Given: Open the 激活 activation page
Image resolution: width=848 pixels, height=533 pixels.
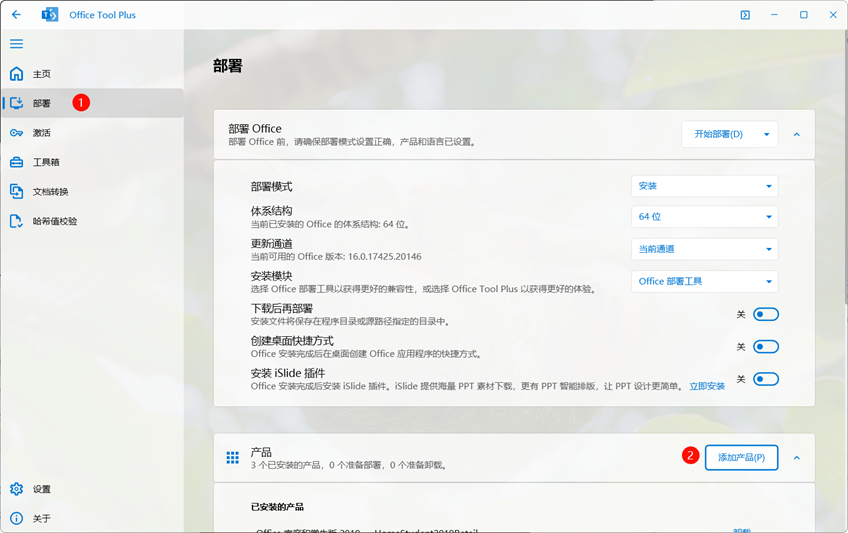Looking at the screenshot, I should [92, 132].
